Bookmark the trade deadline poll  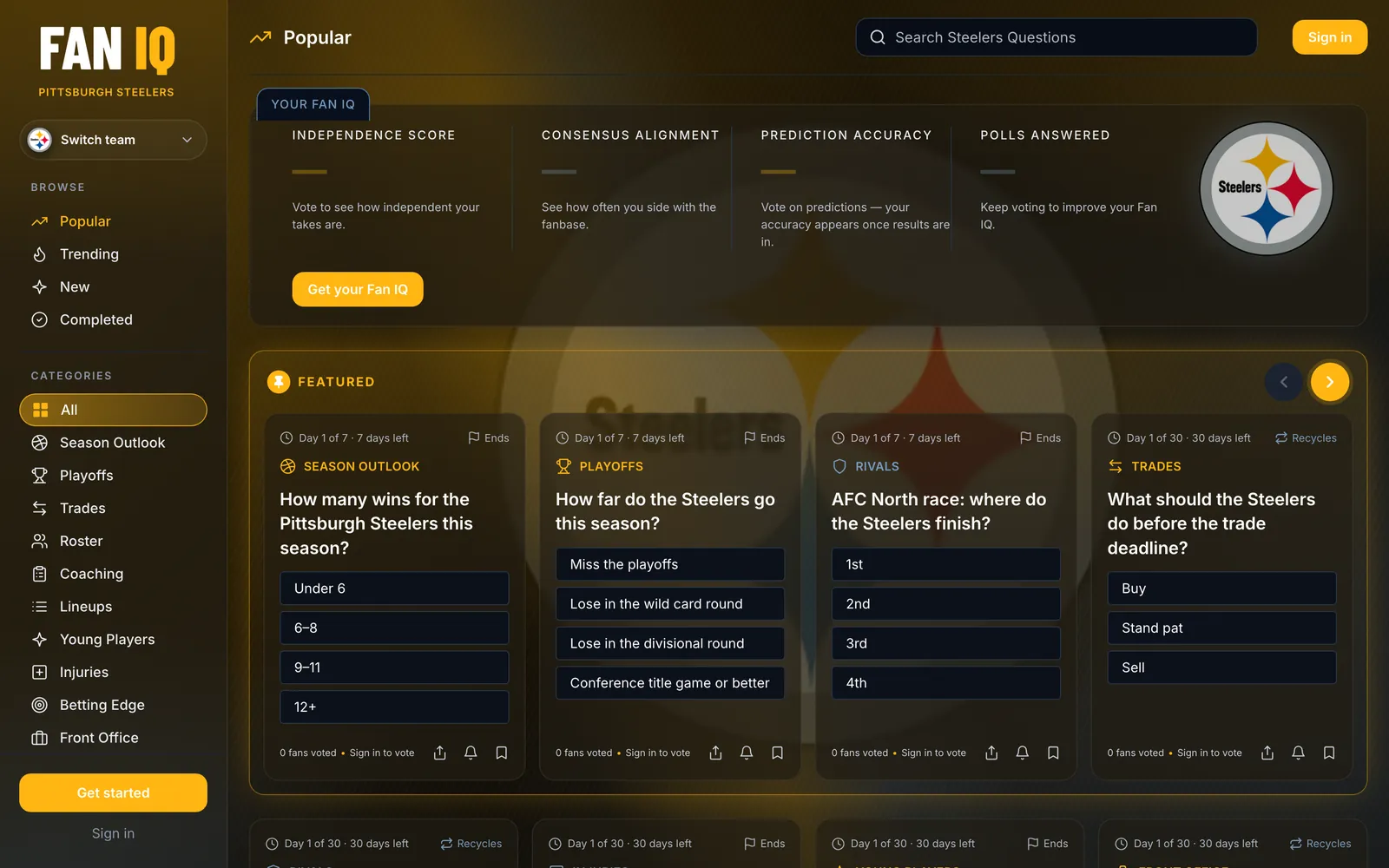pyautogui.click(x=1329, y=753)
